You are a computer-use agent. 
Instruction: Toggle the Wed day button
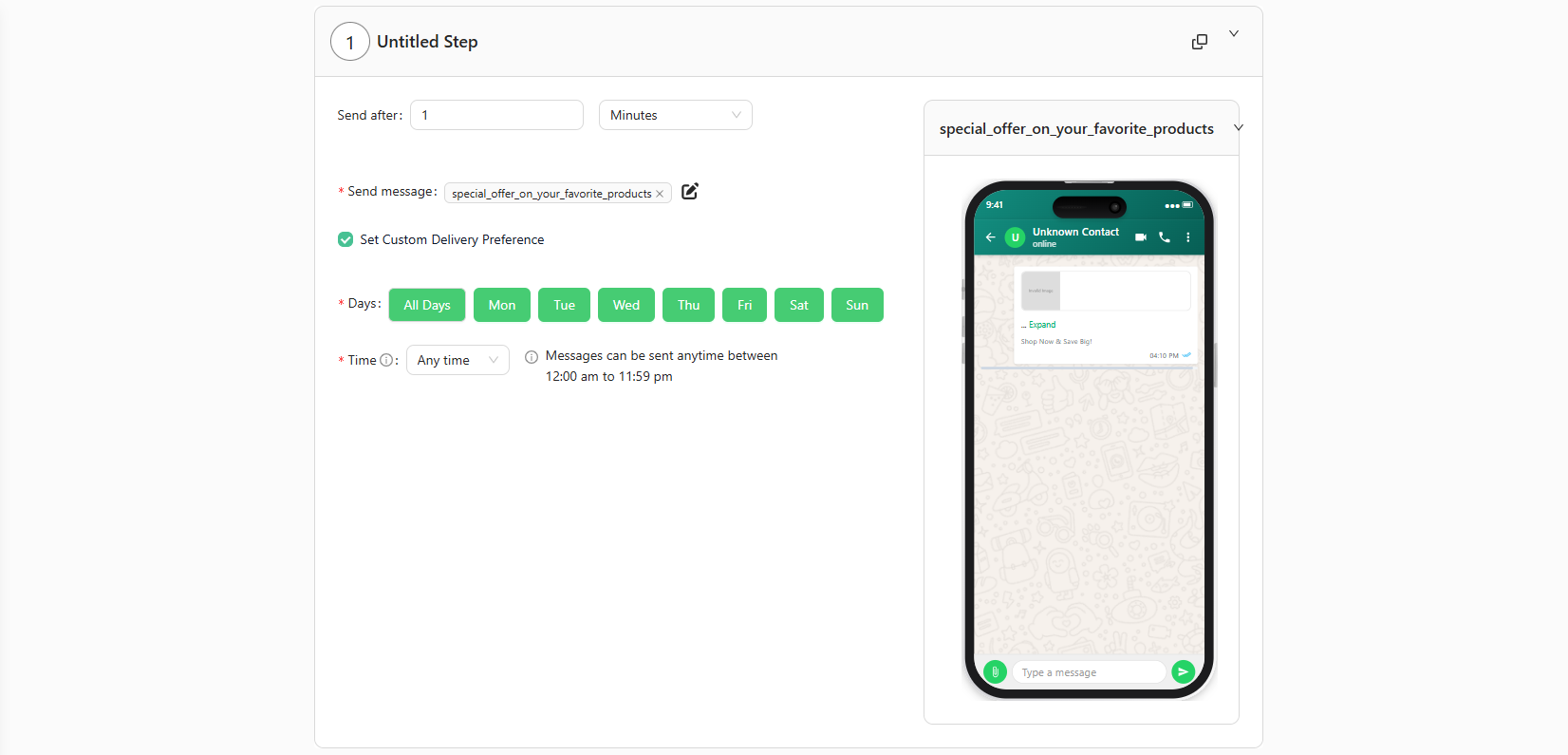point(625,305)
